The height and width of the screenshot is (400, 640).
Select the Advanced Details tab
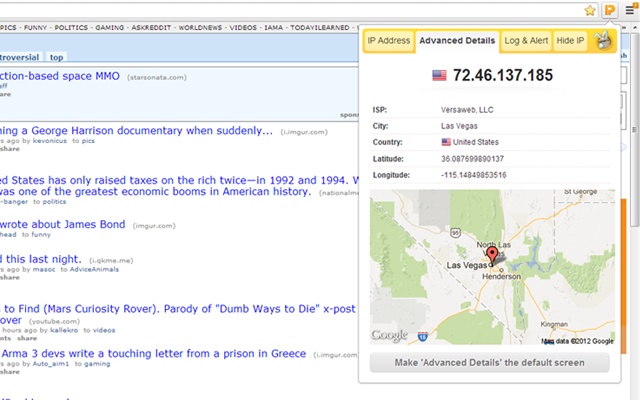[457, 41]
